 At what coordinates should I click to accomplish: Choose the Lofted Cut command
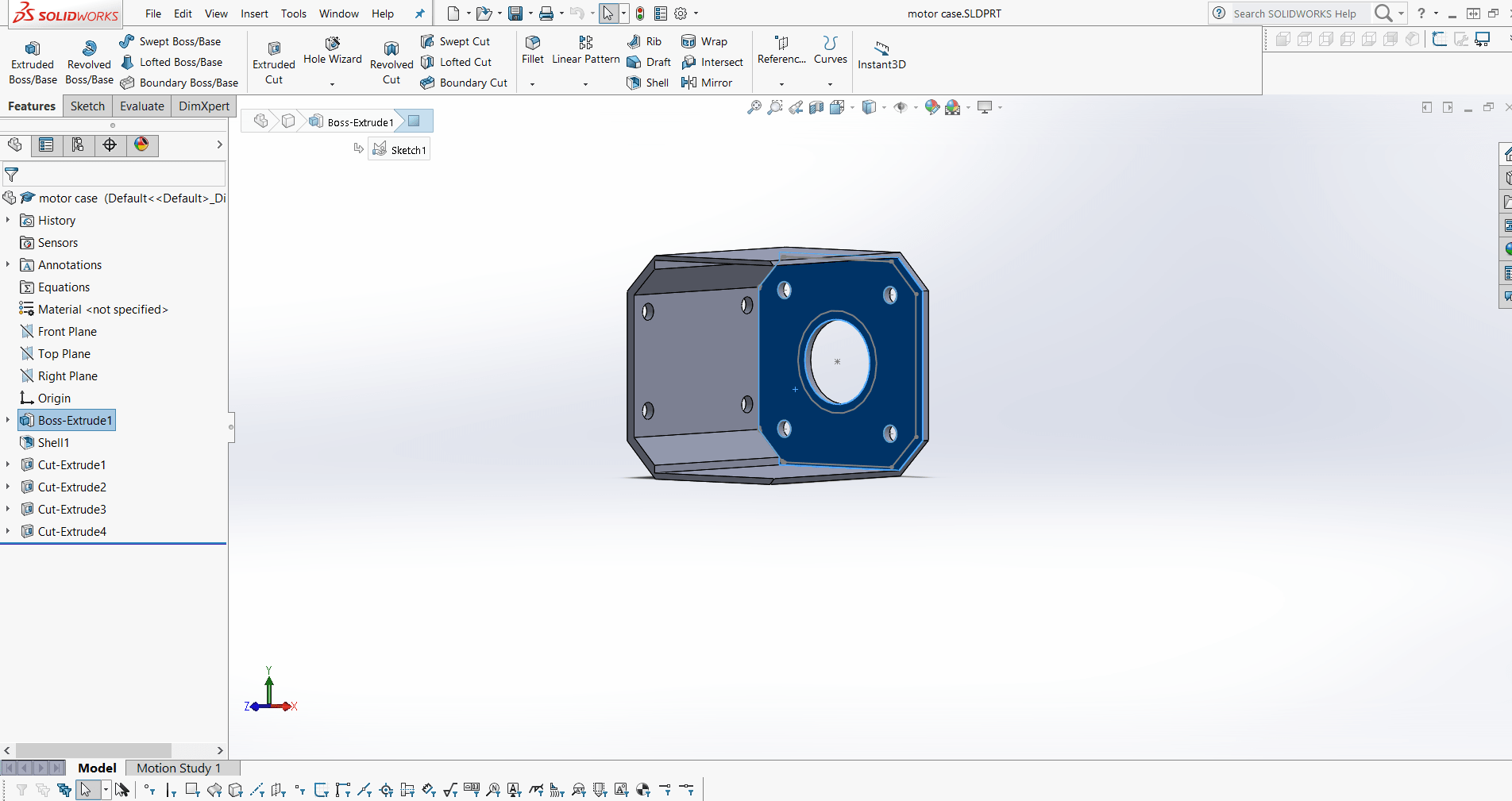[x=456, y=62]
